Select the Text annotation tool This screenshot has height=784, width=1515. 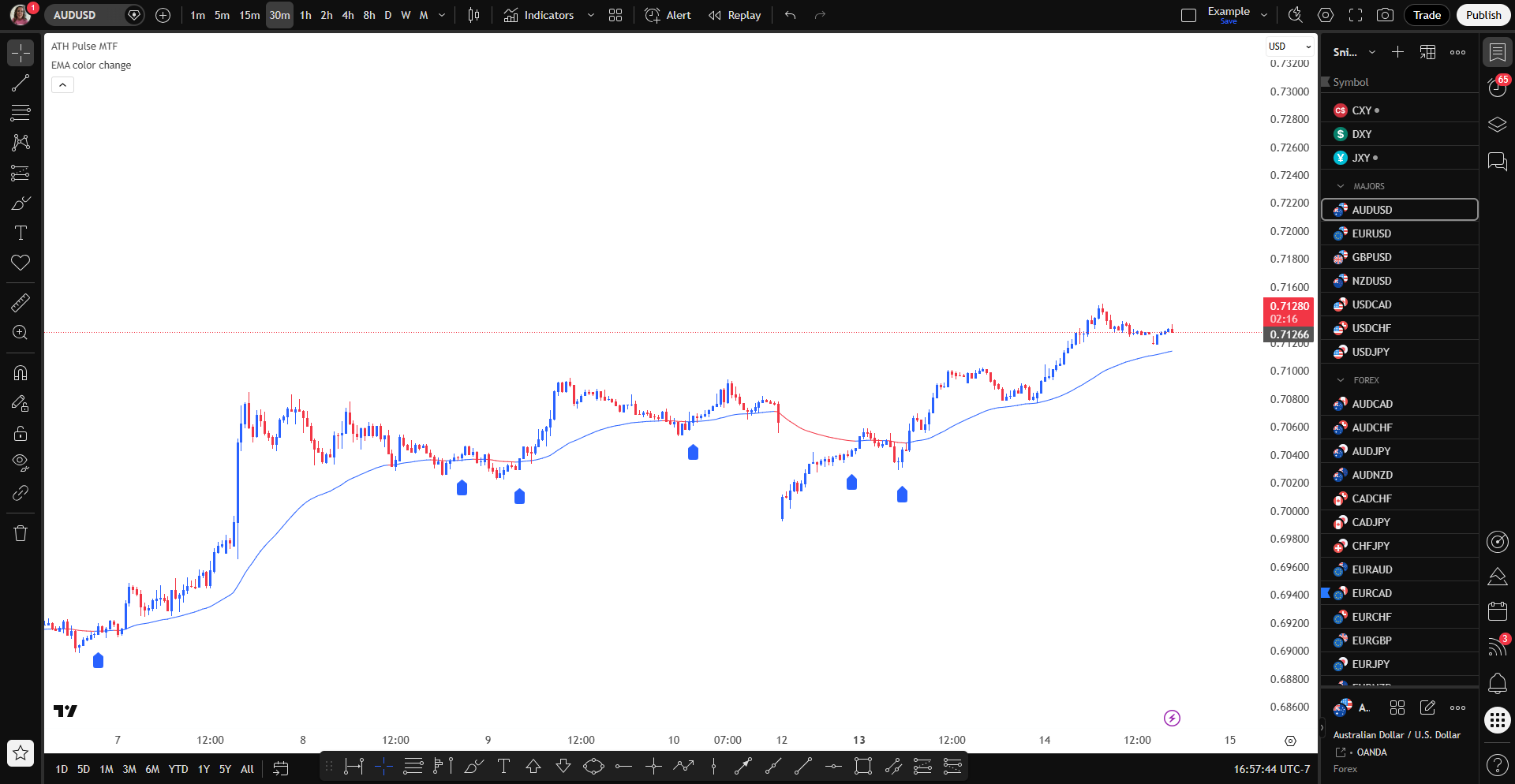[20, 232]
